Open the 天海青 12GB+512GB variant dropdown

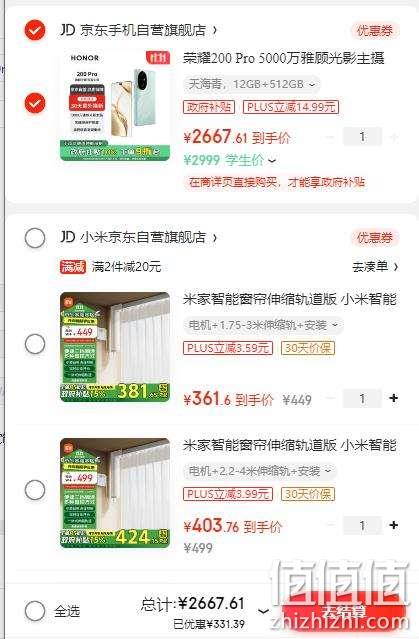click(251, 84)
